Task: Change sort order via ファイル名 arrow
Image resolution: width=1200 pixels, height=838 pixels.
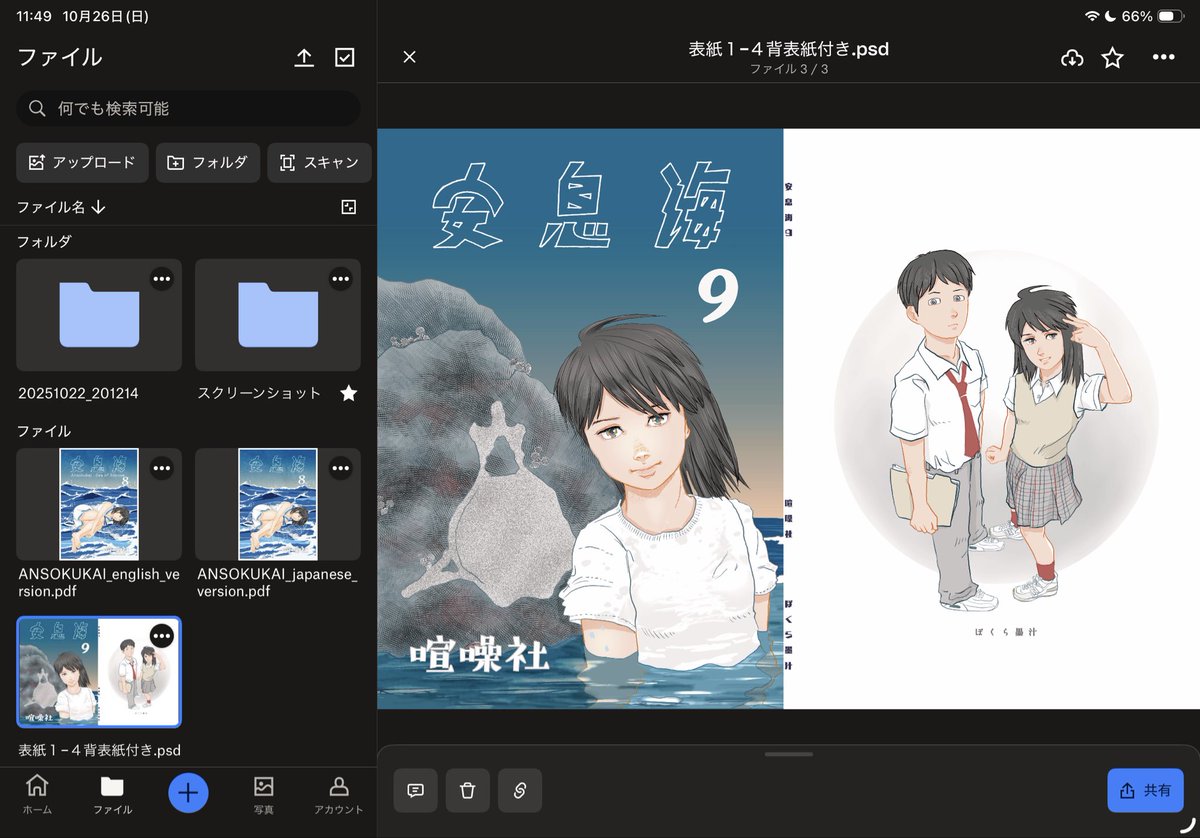Action: coord(62,207)
